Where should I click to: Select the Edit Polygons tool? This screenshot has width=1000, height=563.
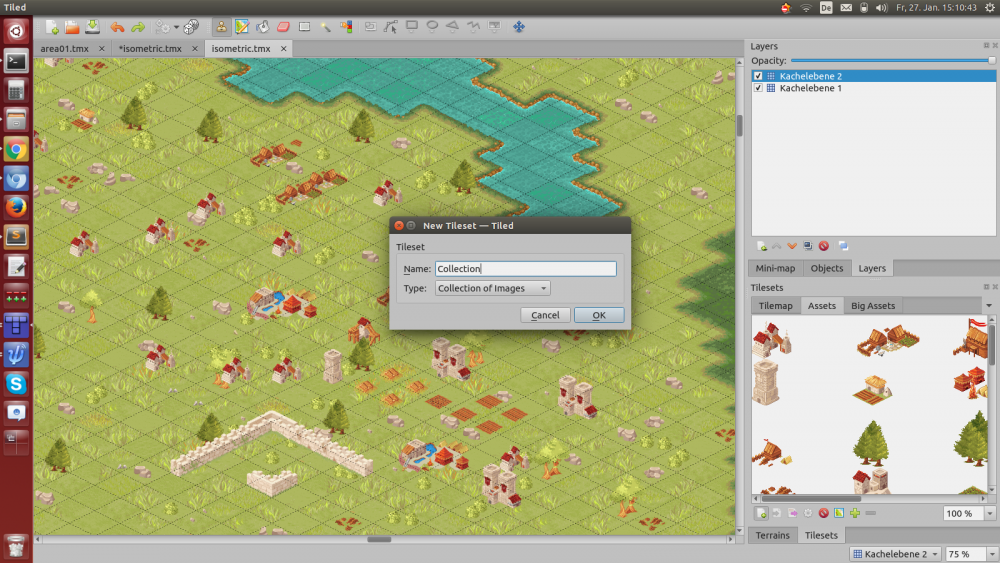pos(390,27)
